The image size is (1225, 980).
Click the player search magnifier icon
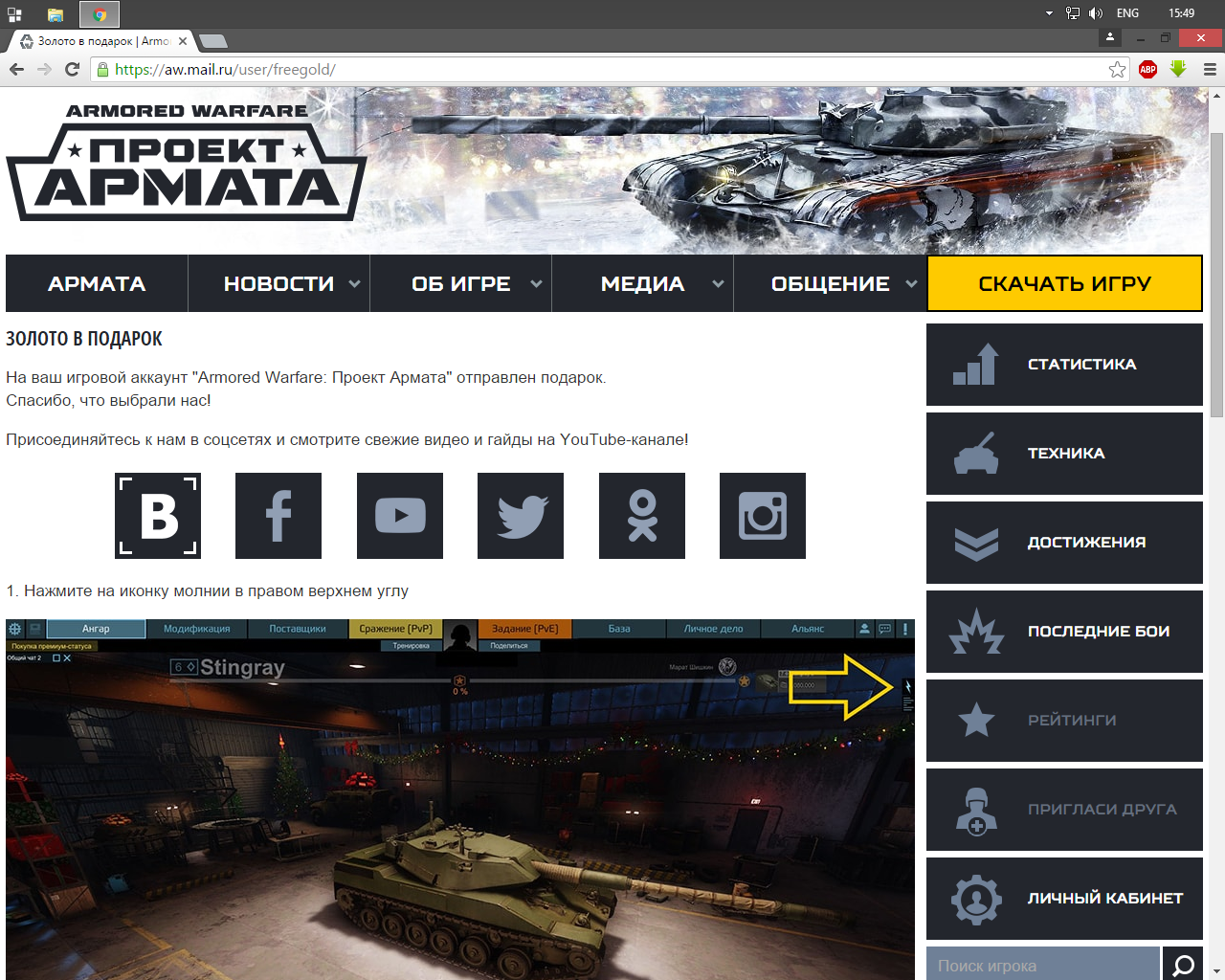coord(1183,965)
